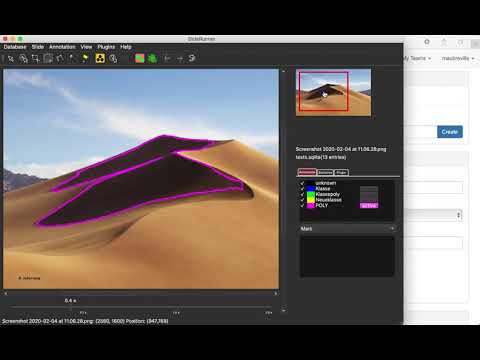Image resolution: width=480 pixels, height=360 pixels.
Task: Open the Database menu
Action: tap(15, 47)
